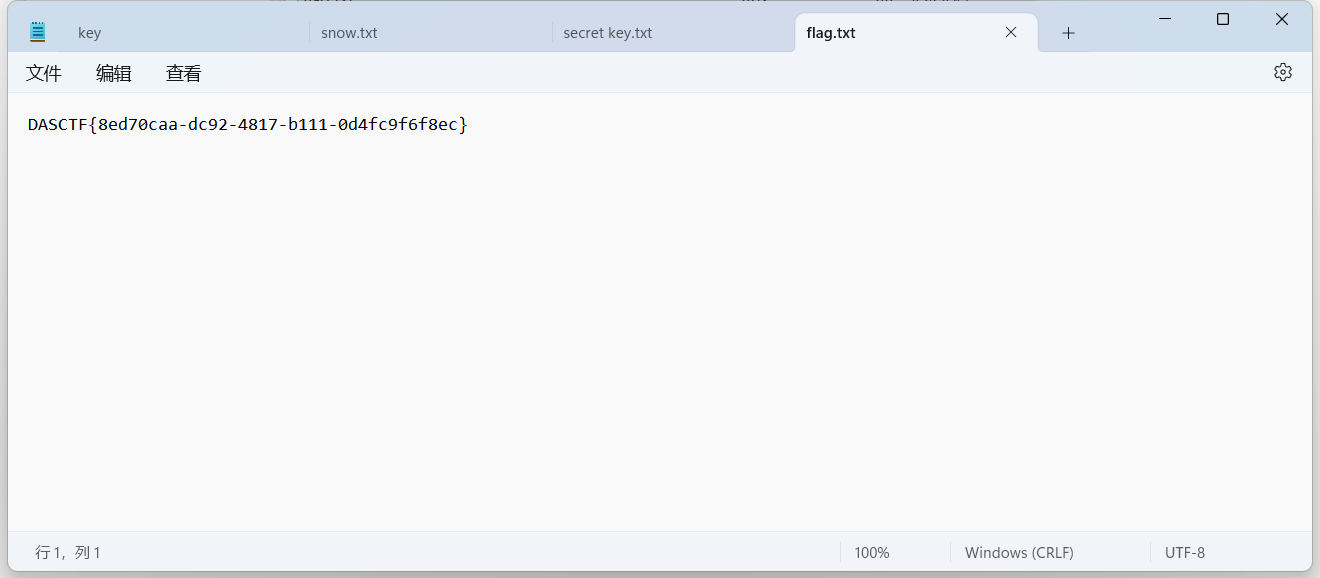The image size is (1320, 578).
Task: Minimize the Notepad window
Action: (x=1164, y=19)
